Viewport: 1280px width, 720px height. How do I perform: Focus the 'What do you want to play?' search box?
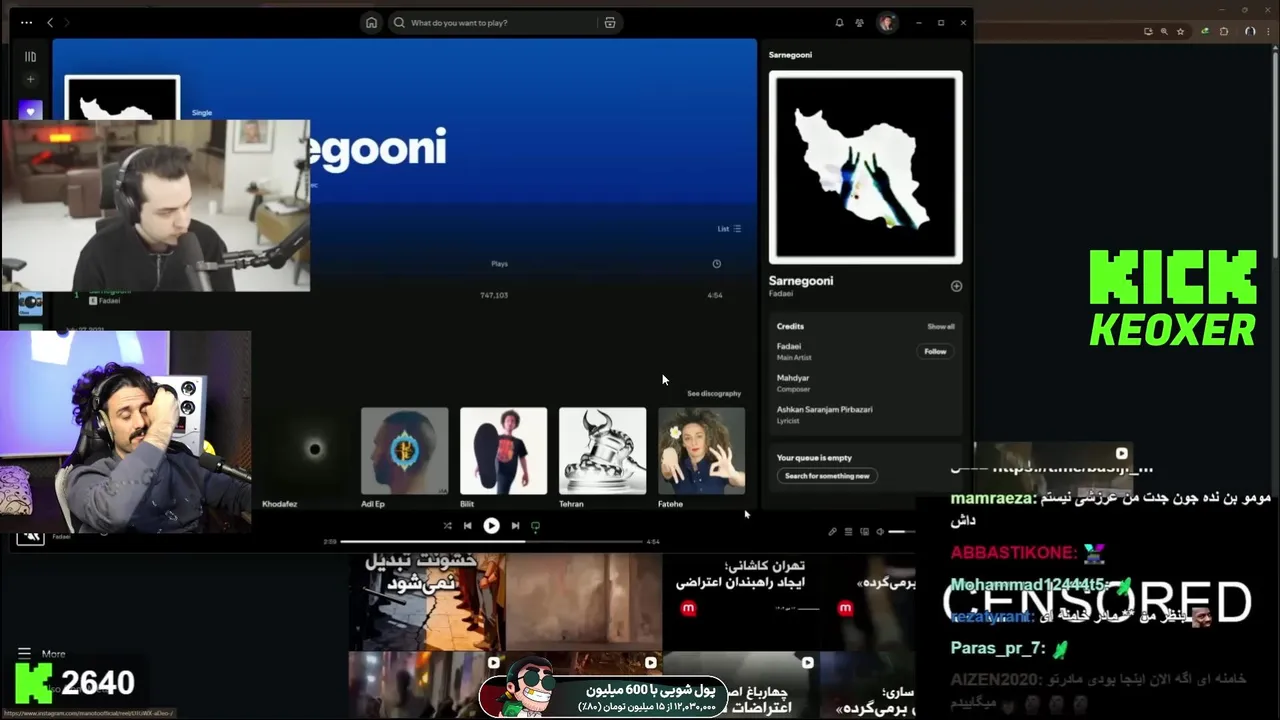[x=495, y=22]
